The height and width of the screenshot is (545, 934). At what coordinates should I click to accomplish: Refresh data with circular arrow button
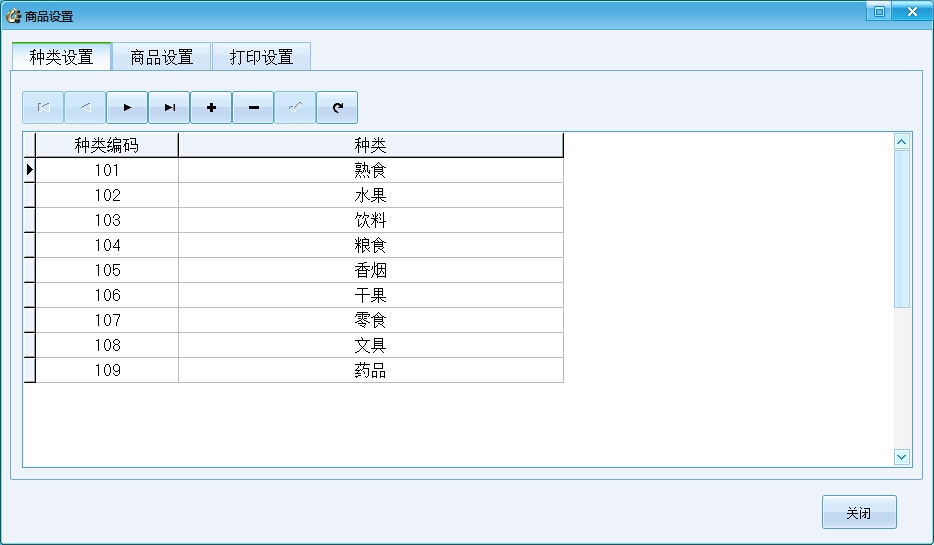click(x=337, y=107)
